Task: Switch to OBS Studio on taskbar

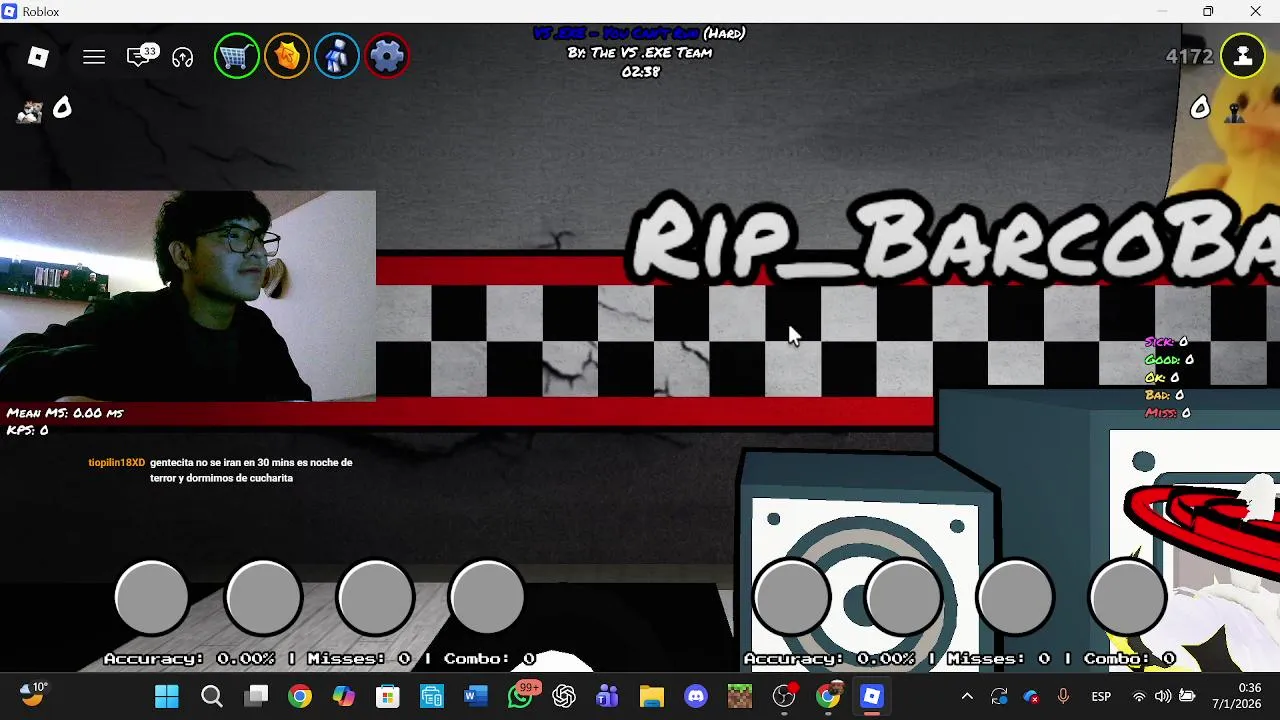Action: pyautogui.click(x=785, y=696)
